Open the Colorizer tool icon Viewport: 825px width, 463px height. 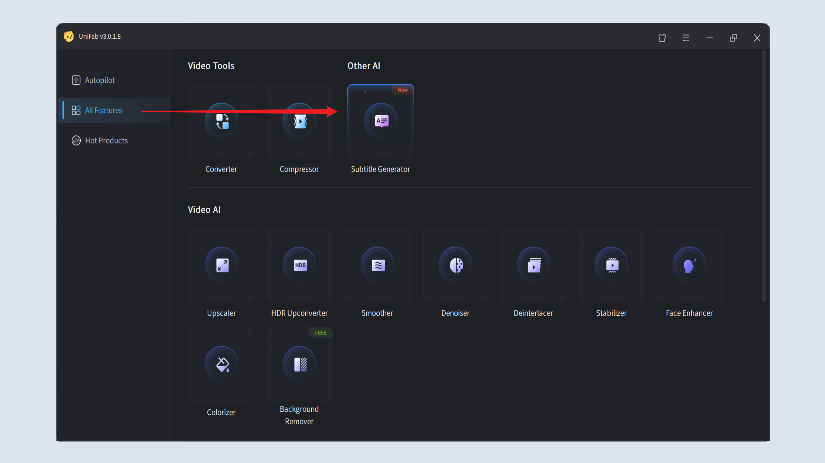222,364
